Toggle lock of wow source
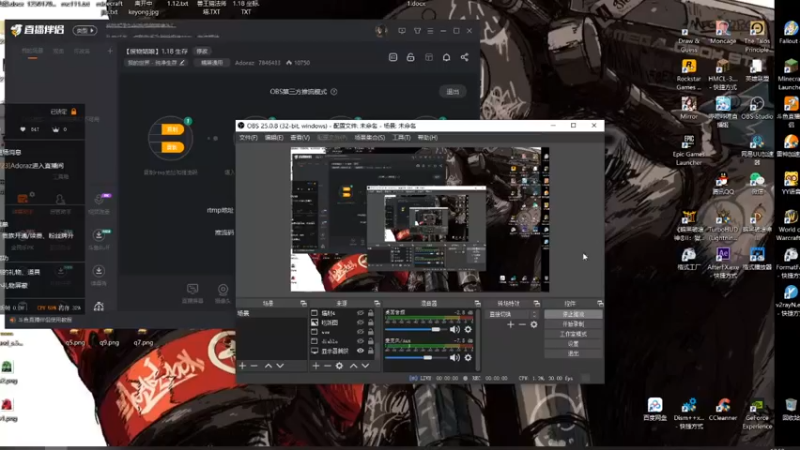 371,332
